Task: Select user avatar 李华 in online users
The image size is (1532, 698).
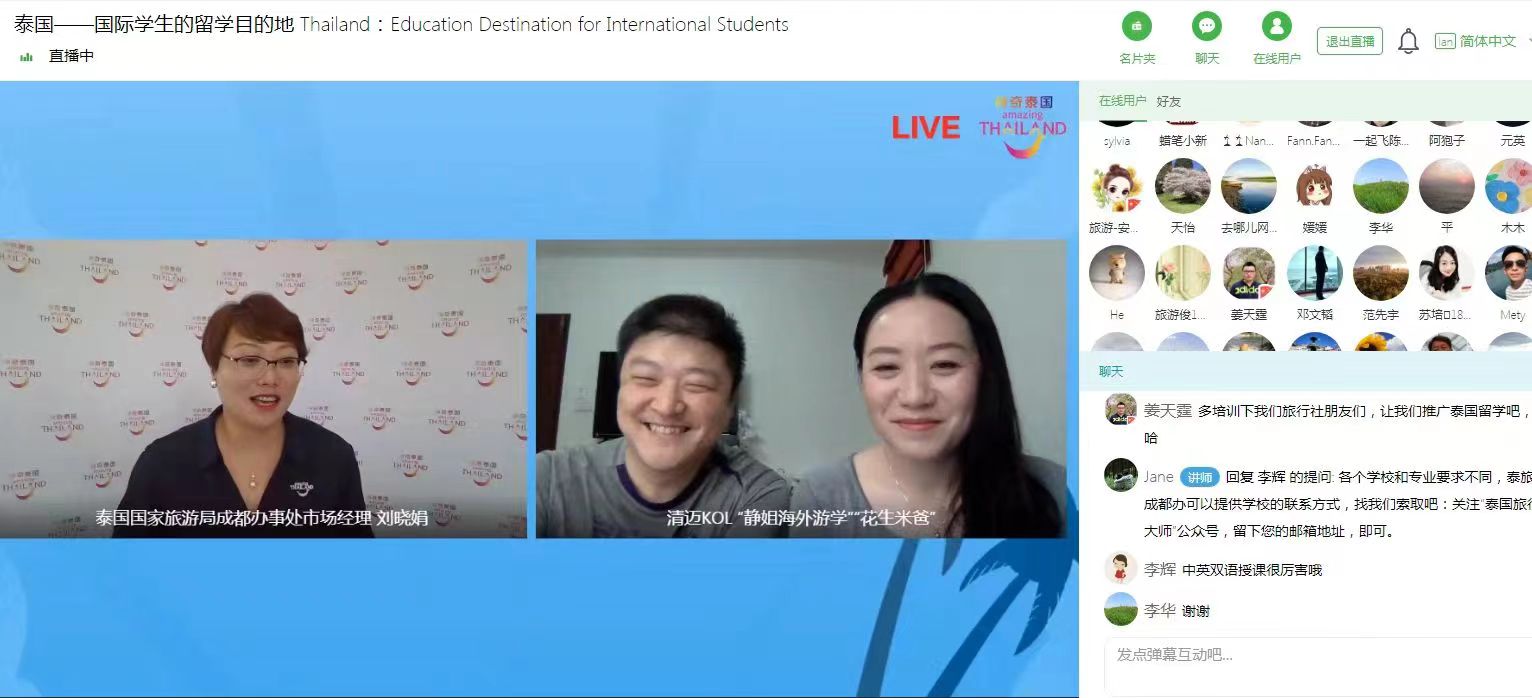Action: point(1381,186)
